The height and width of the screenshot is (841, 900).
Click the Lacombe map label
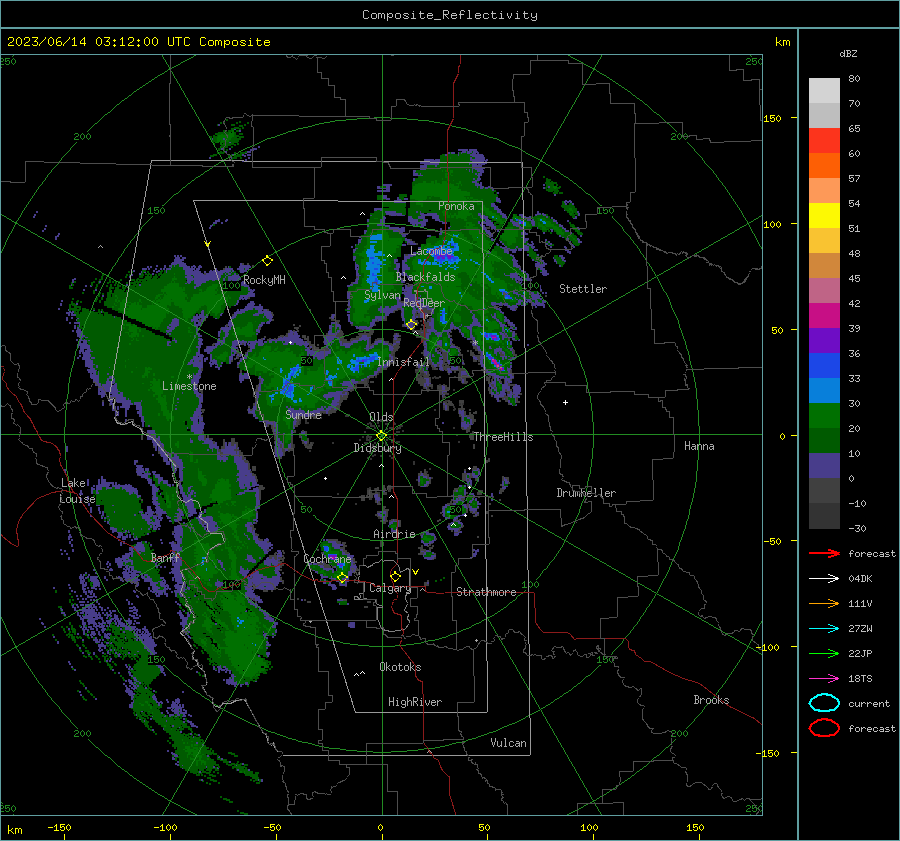click(x=431, y=251)
